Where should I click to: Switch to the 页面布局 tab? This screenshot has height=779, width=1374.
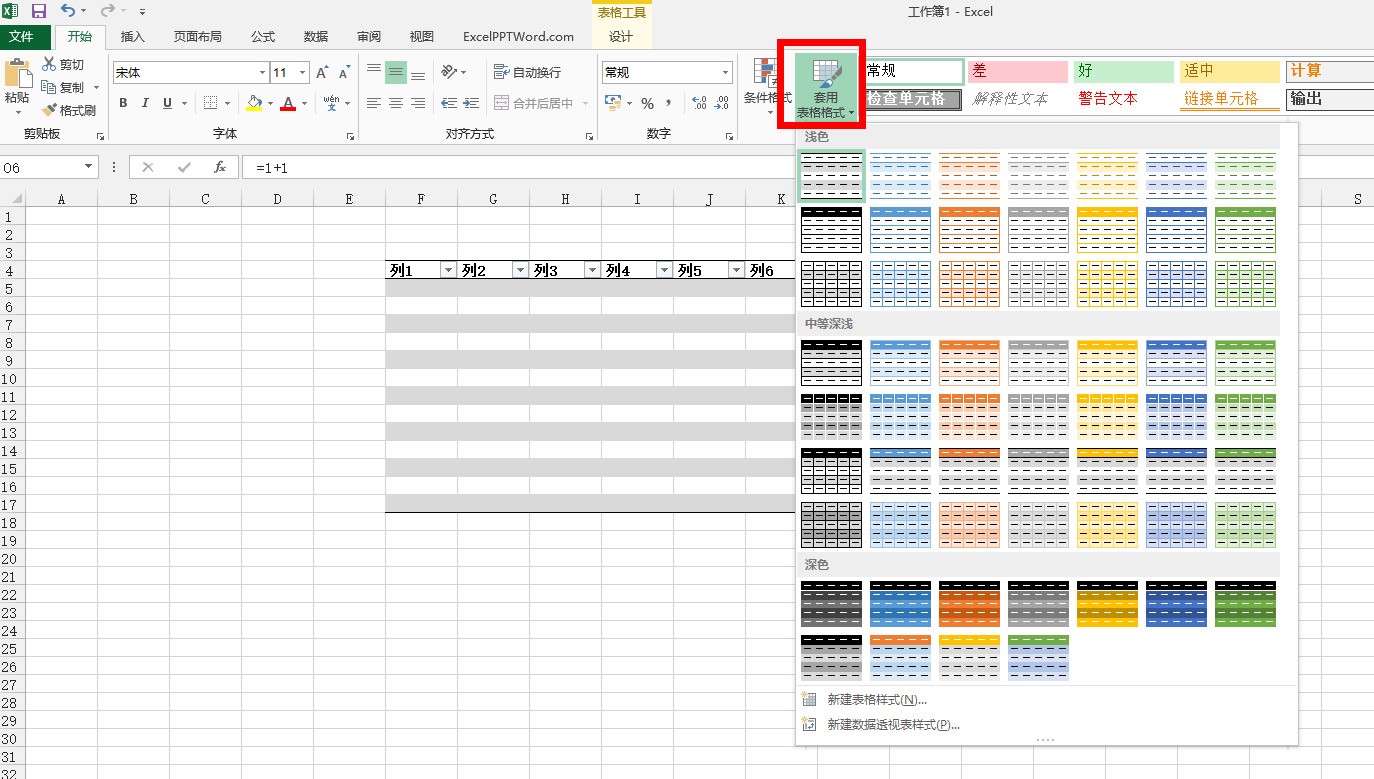click(198, 36)
